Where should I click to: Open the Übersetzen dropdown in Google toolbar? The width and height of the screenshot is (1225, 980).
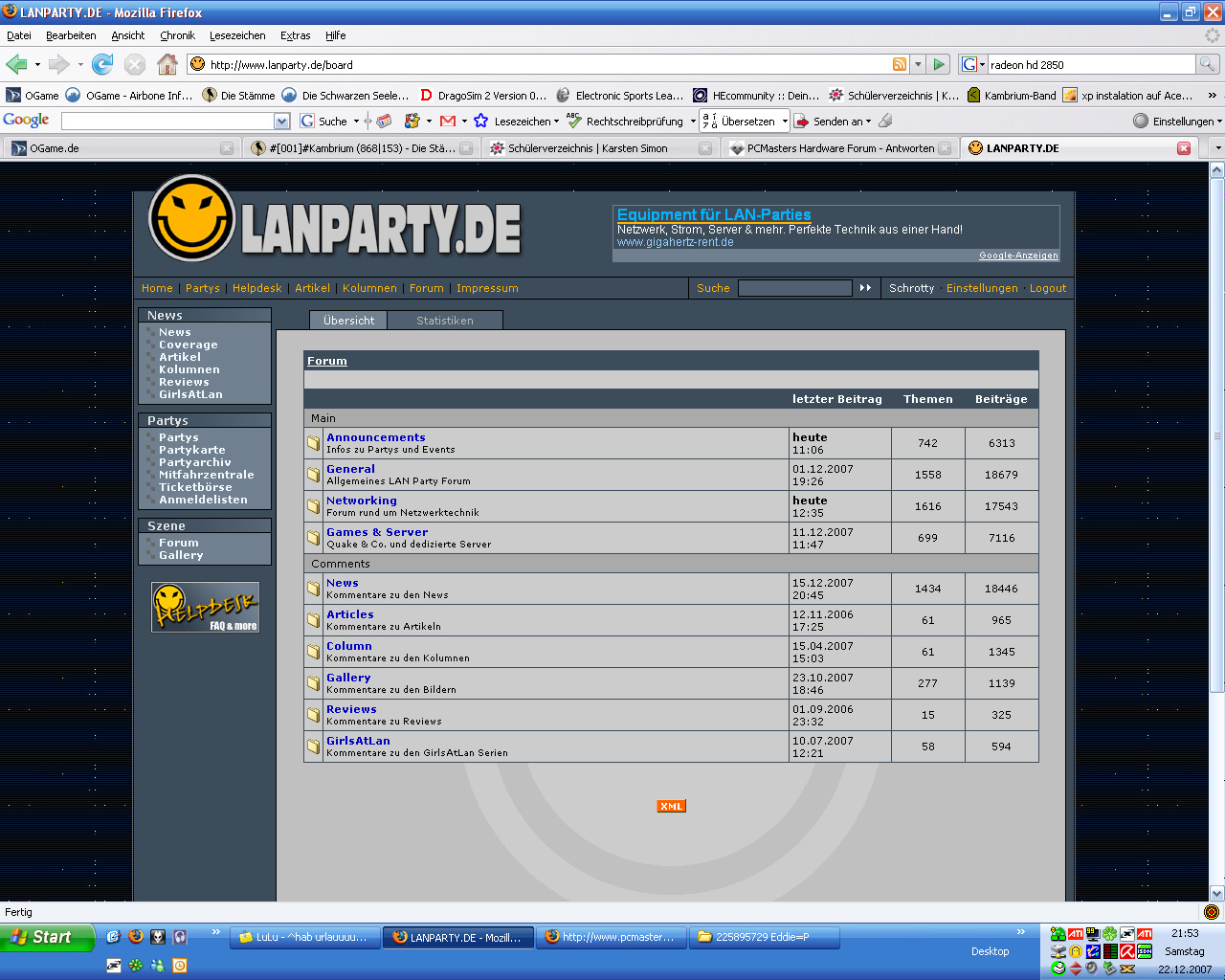(x=785, y=122)
